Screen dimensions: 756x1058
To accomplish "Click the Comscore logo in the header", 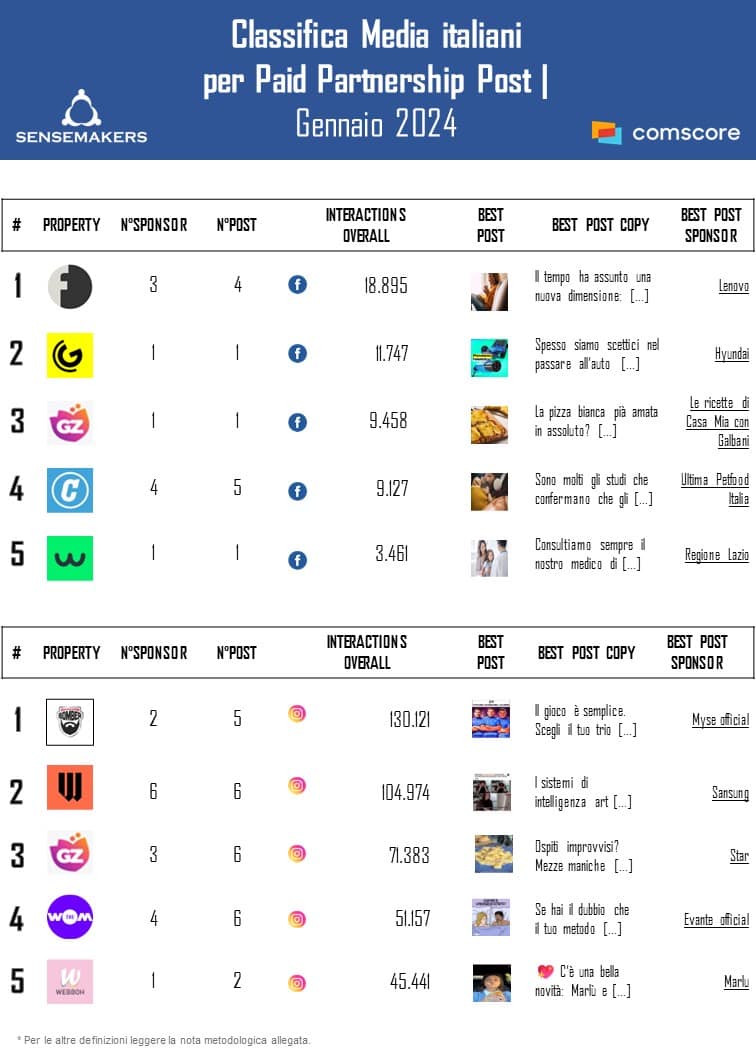I will [x=665, y=132].
